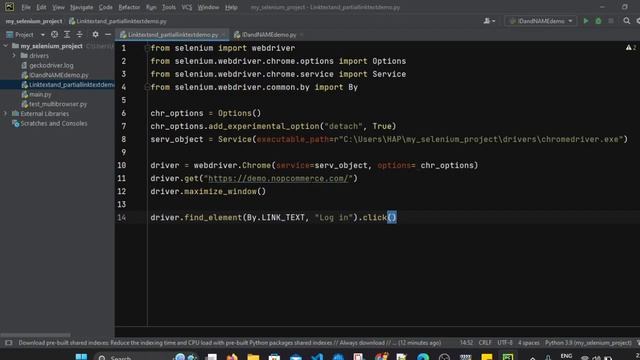
Task: Click Search Everywhere magnifier icon
Action: [627, 21]
